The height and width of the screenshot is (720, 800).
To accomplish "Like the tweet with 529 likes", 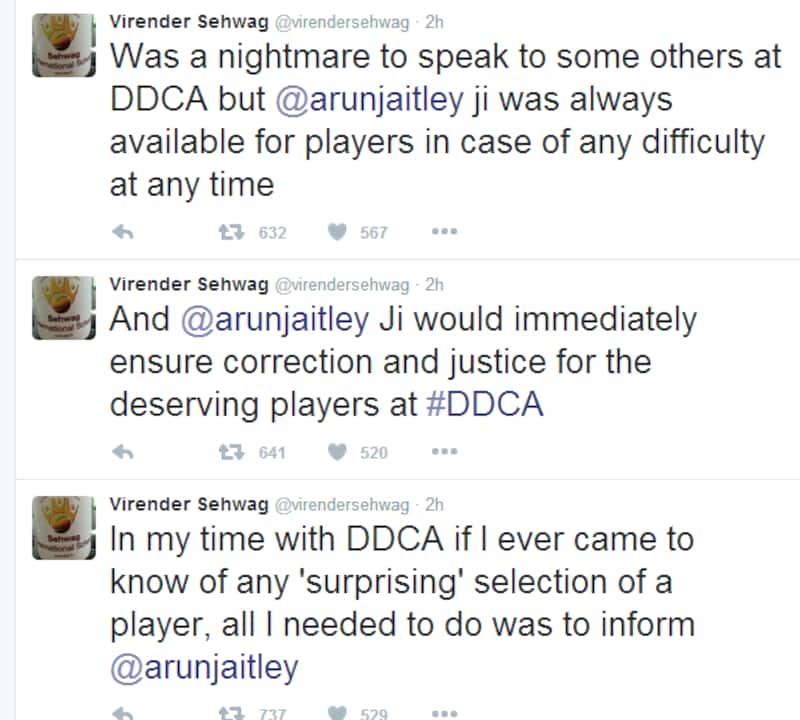I will point(337,713).
